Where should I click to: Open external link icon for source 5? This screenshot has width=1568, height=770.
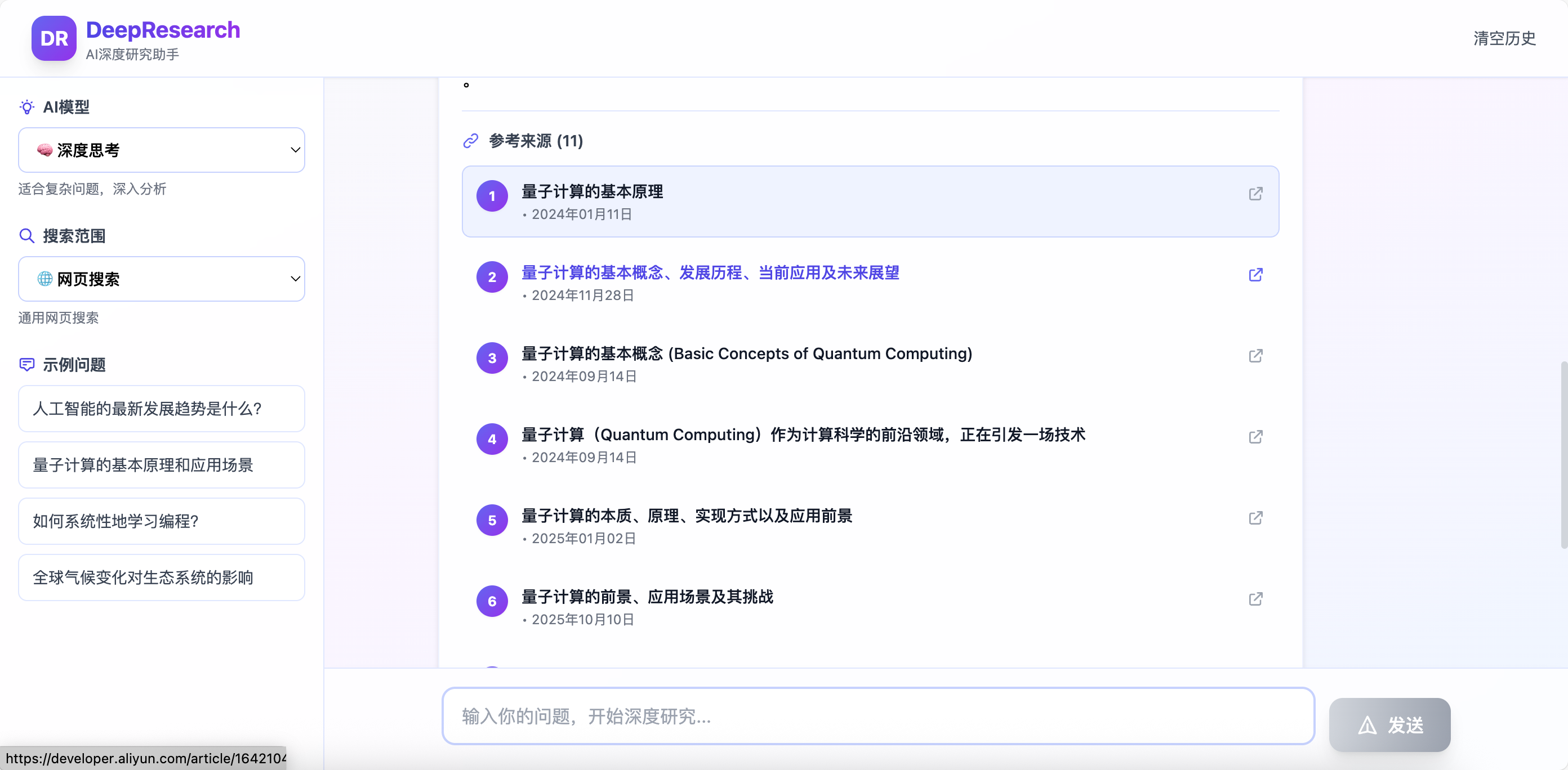click(1255, 518)
